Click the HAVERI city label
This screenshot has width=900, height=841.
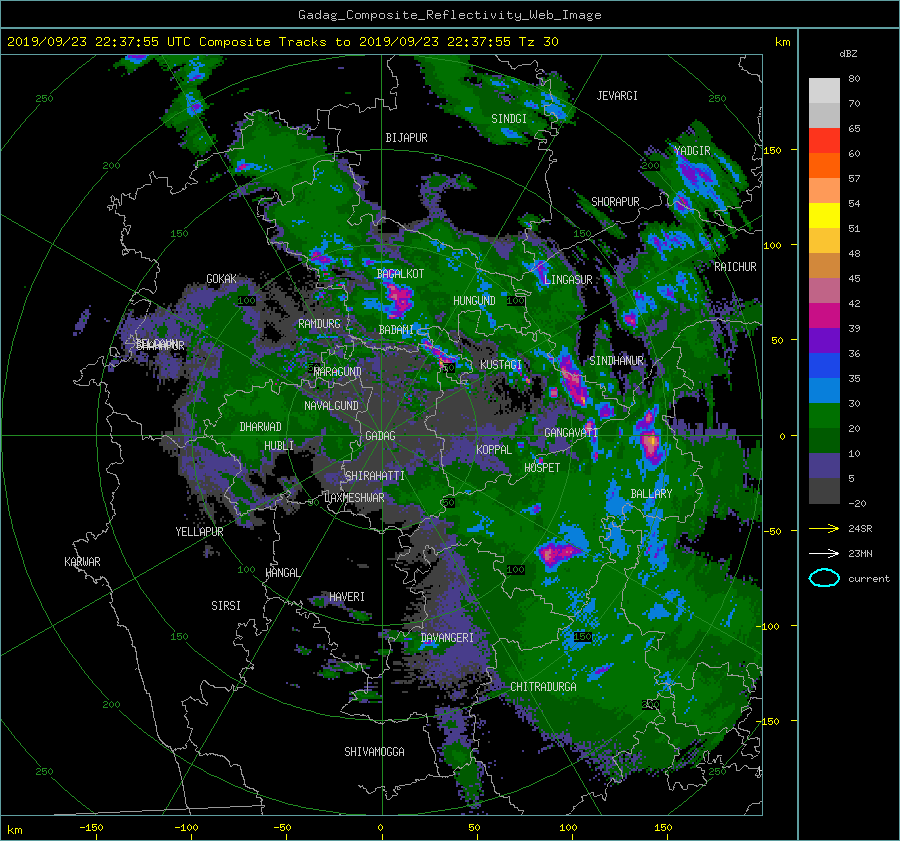(347, 597)
